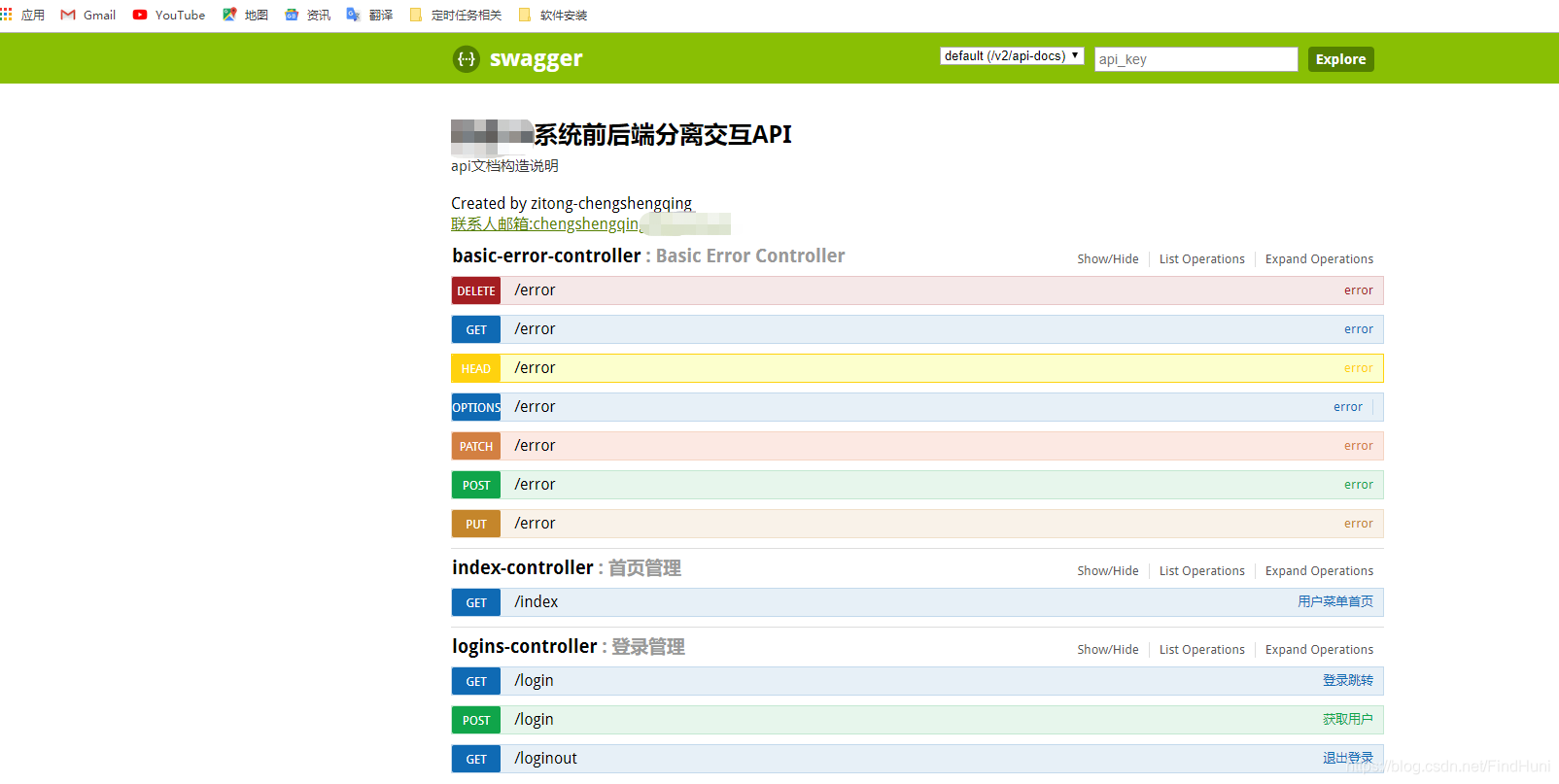
Task: Open the 定时任务相关 bookmark folder
Action: pyautogui.click(x=456, y=15)
